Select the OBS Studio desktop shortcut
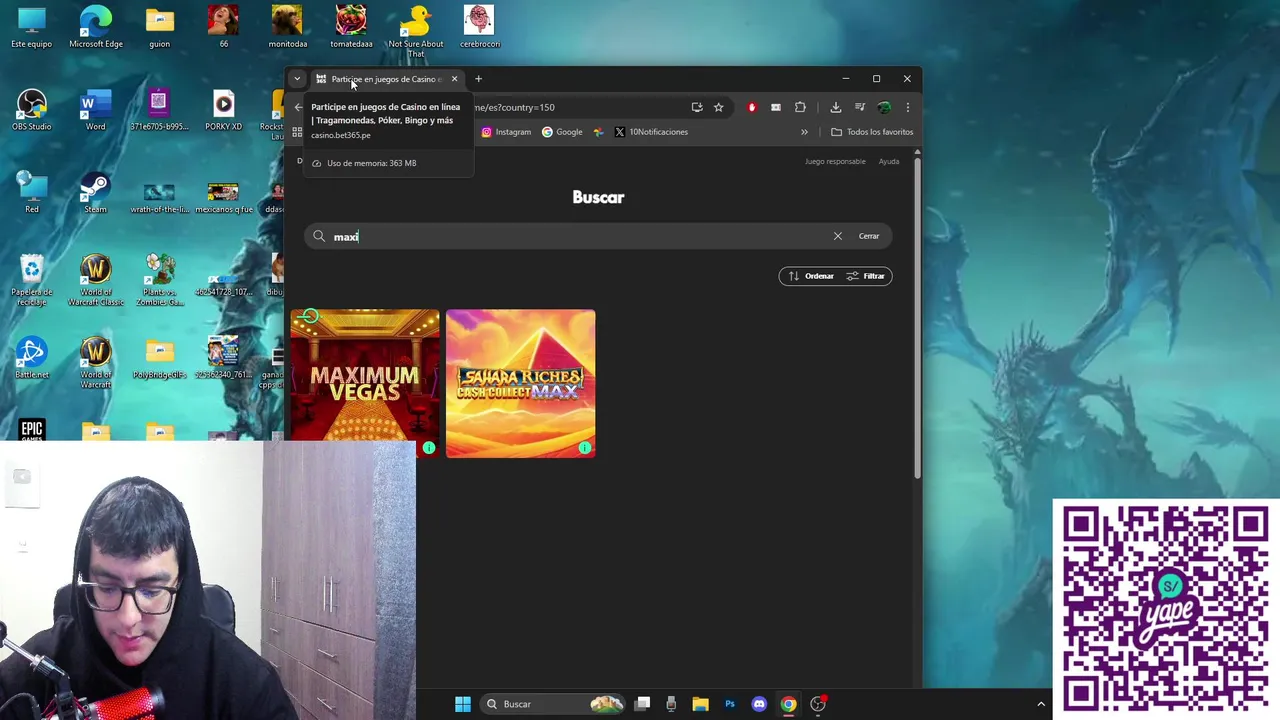The image size is (1280, 720). pos(32,110)
